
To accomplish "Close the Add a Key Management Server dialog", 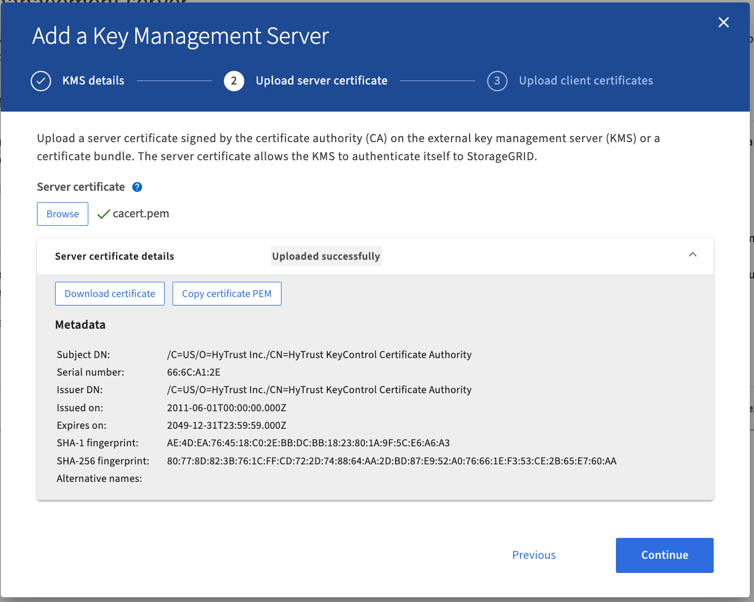I will click(723, 22).
